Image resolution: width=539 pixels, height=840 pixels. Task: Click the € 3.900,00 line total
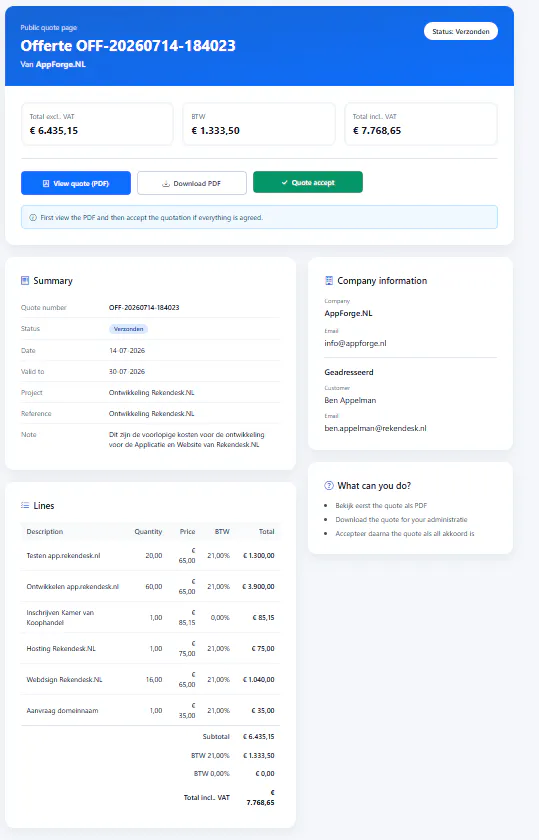click(x=258, y=587)
